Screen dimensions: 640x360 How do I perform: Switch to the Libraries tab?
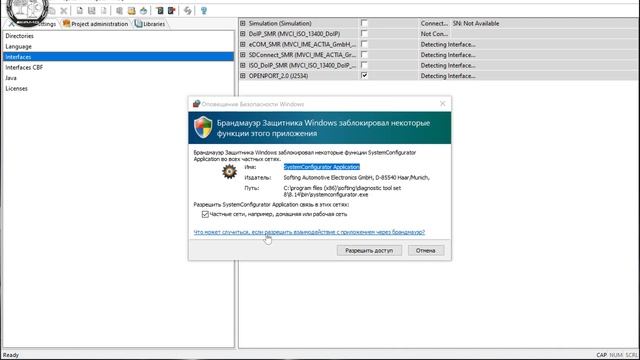tap(150, 24)
